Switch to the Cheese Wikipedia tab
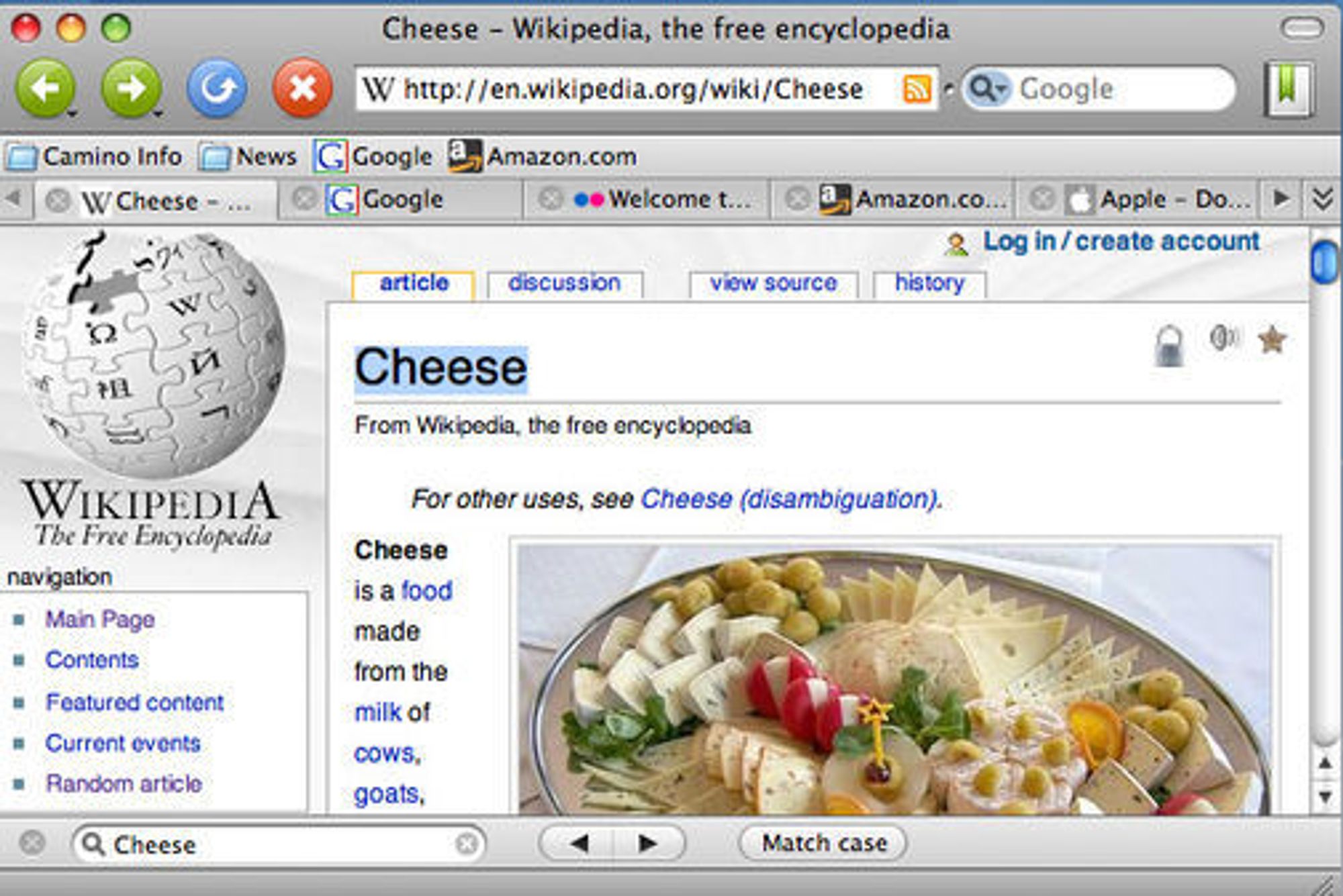 click(x=156, y=201)
